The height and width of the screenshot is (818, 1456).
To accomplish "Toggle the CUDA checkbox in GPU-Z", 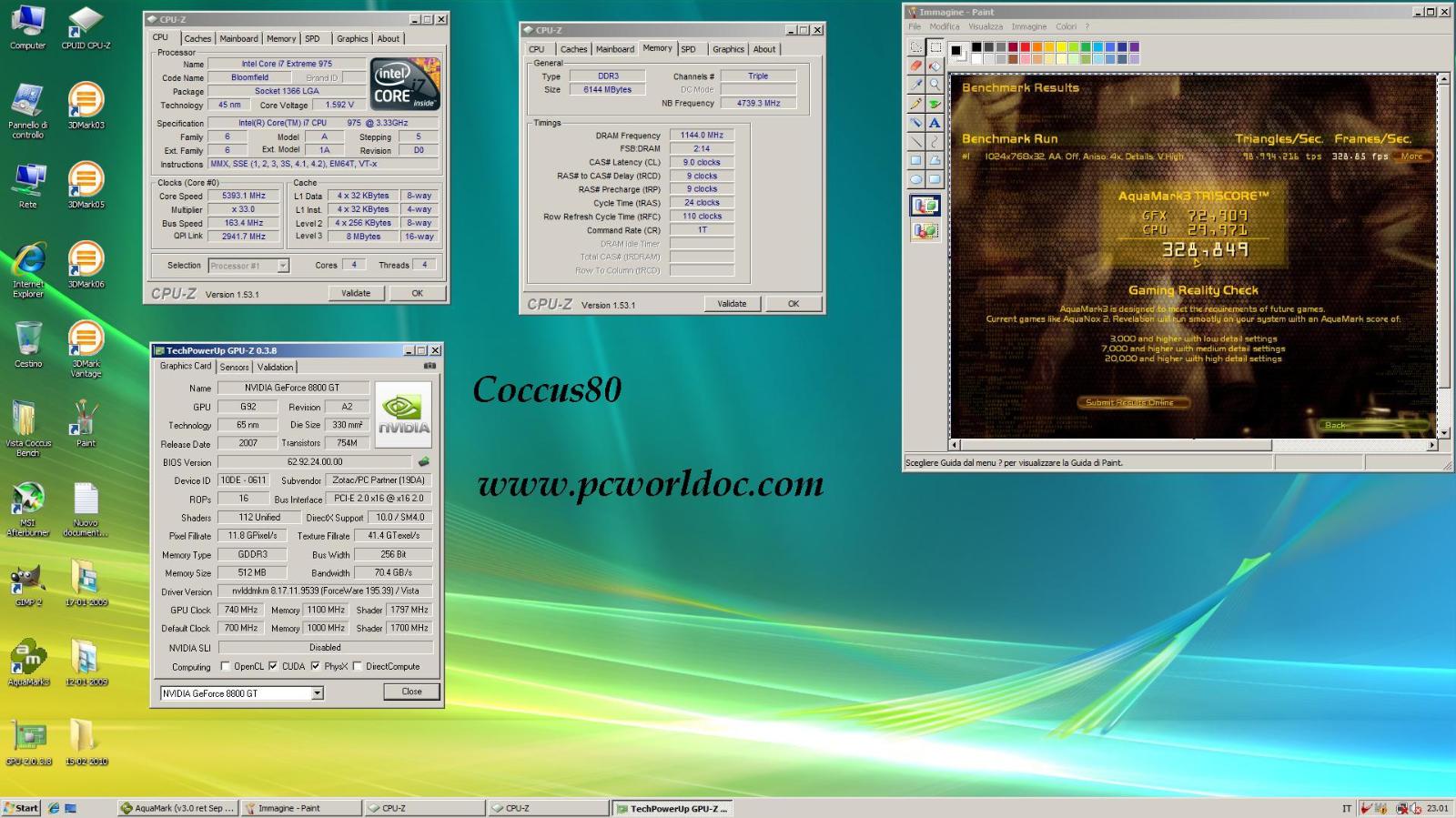I will coord(272,666).
